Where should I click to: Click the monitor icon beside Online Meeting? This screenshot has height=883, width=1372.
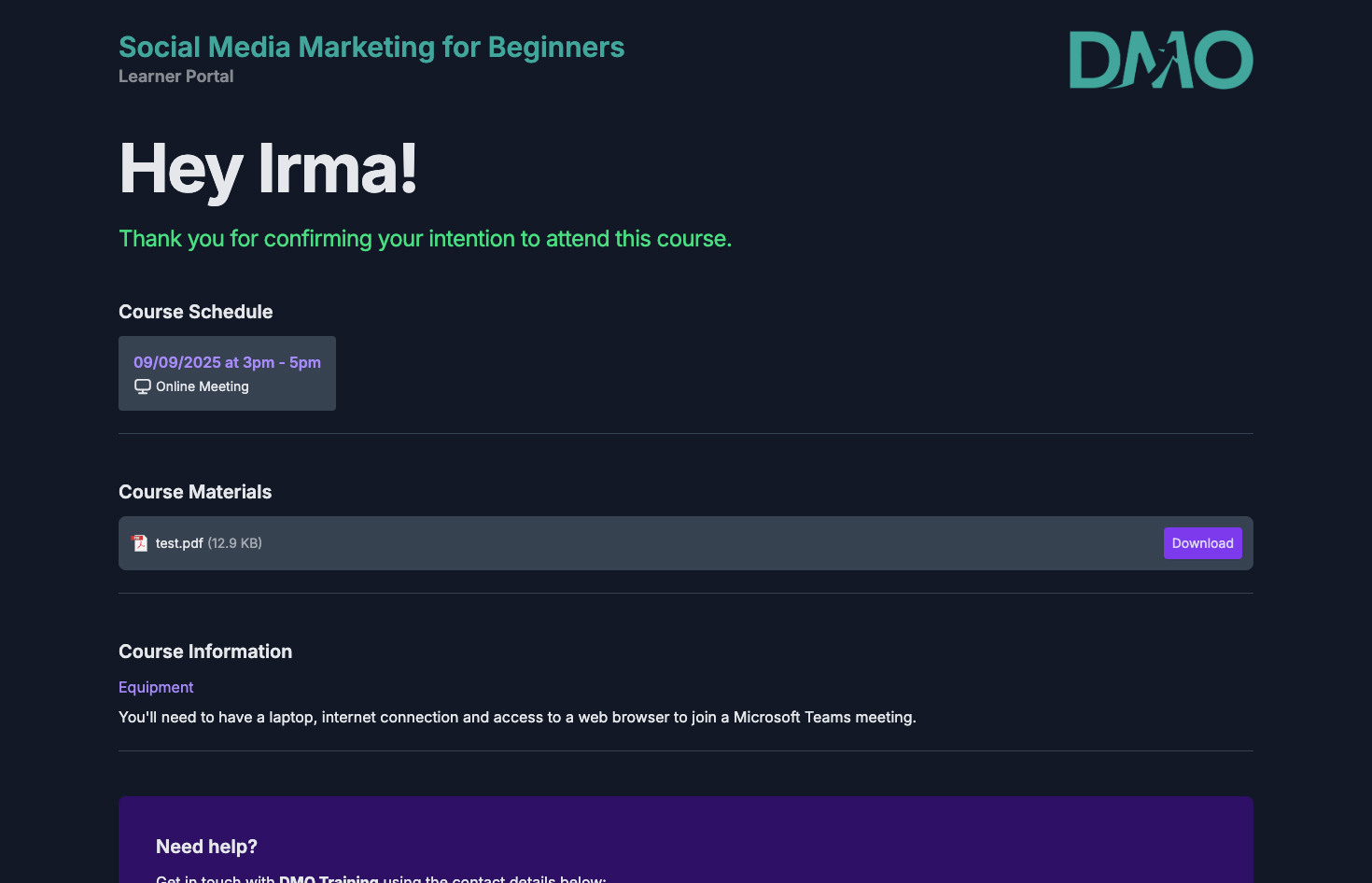[x=143, y=386]
